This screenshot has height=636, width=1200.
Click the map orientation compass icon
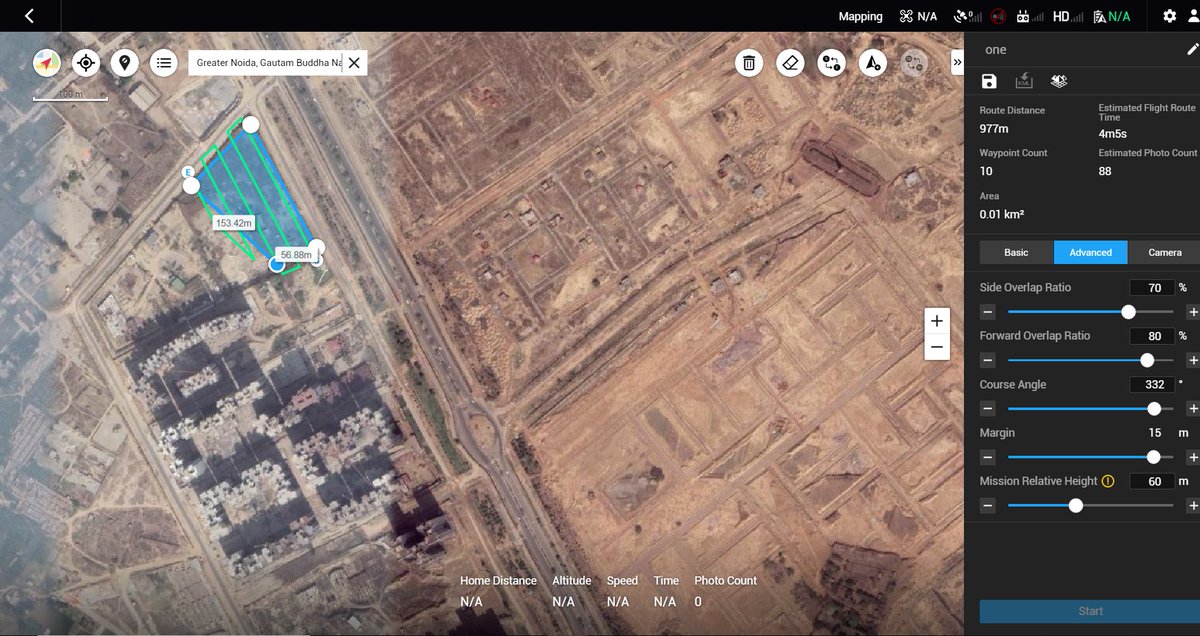[x=47, y=63]
